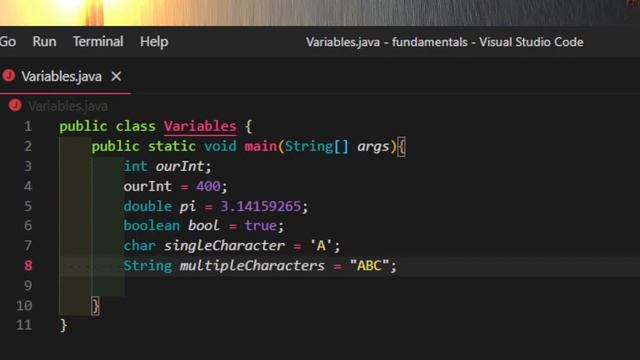Open the Terminal menu

coord(98,42)
